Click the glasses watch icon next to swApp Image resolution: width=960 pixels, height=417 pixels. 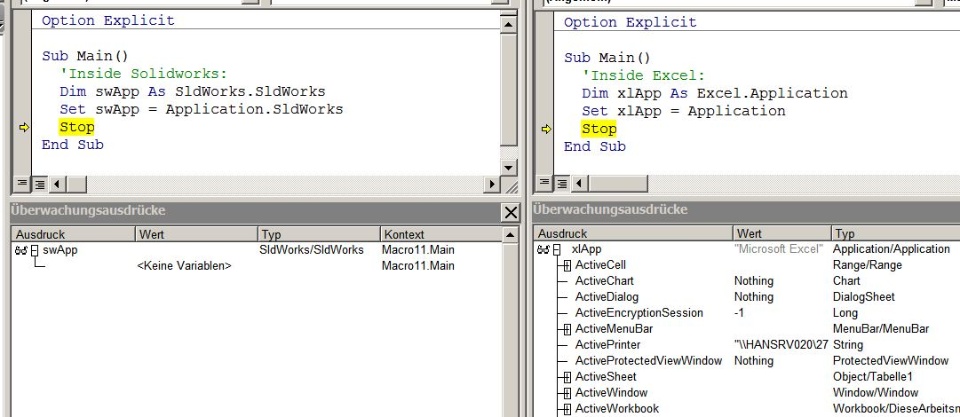(x=21, y=250)
